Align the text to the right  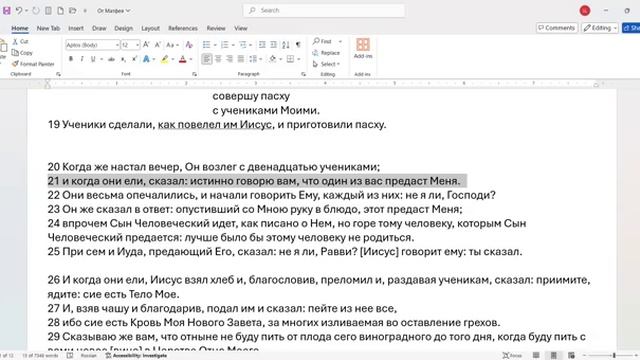[x=230, y=59]
